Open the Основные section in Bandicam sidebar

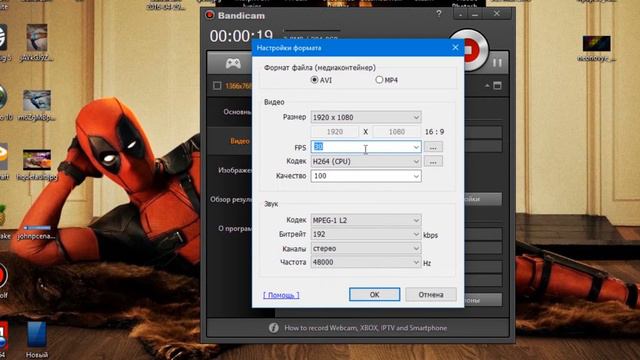[x=237, y=112]
